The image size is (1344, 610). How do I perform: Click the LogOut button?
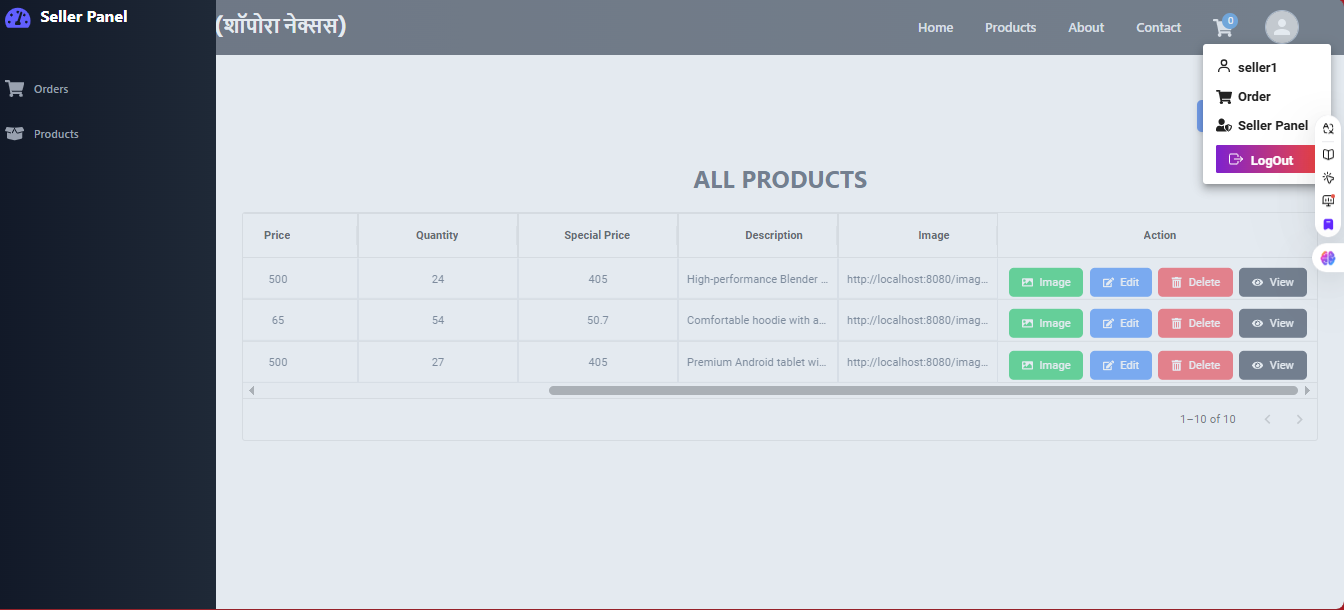[x=1265, y=160]
